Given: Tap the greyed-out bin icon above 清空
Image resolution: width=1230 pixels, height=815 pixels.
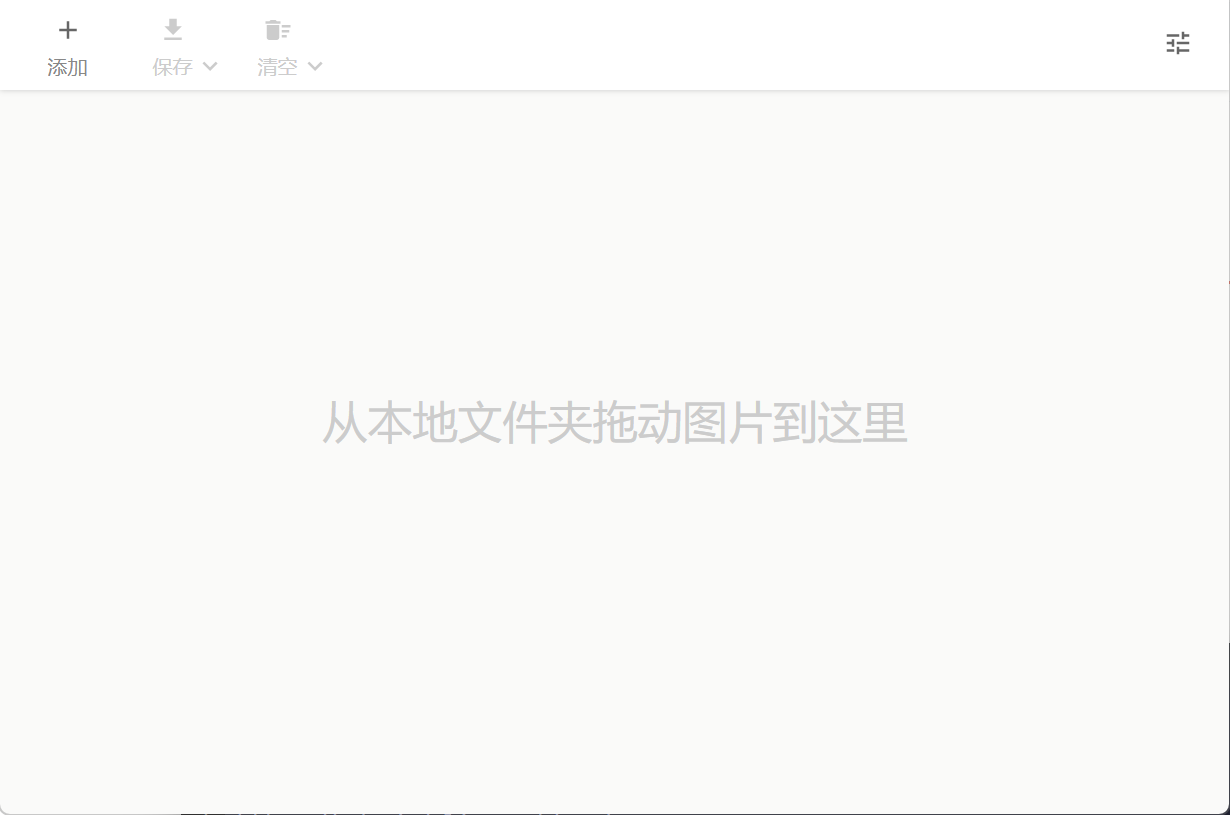Looking at the screenshot, I should 277,30.
